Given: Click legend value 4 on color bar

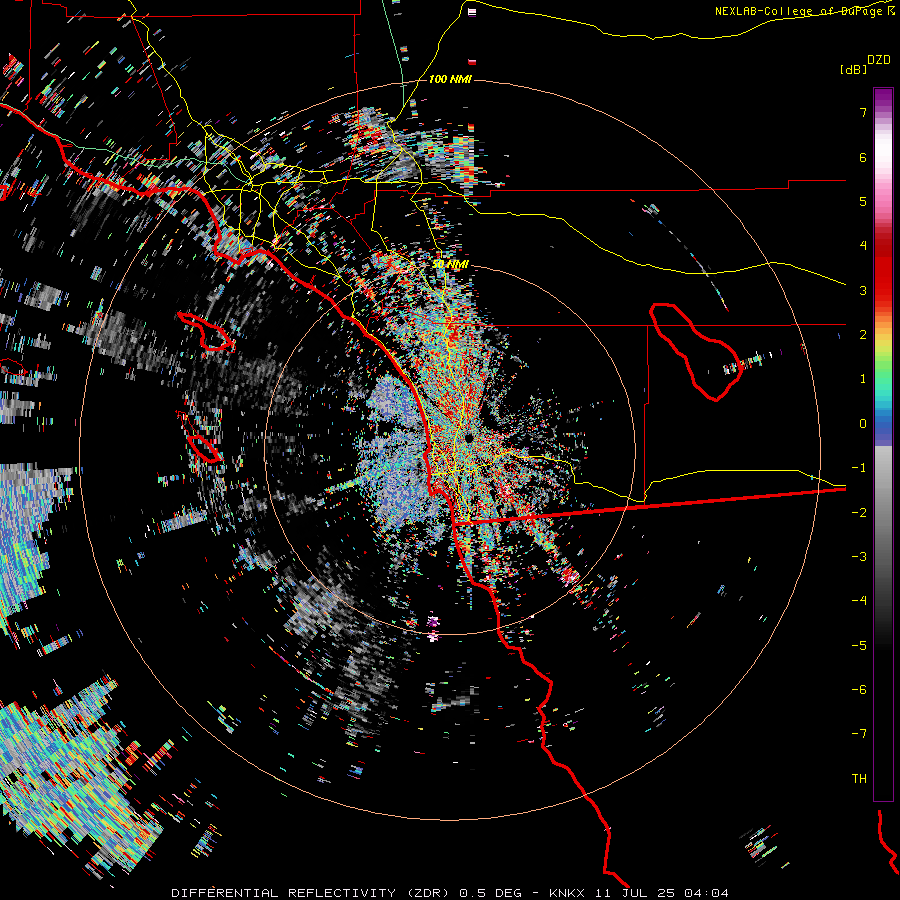Looking at the screenshot, I should pyautogui.click(x=863, y=246).
